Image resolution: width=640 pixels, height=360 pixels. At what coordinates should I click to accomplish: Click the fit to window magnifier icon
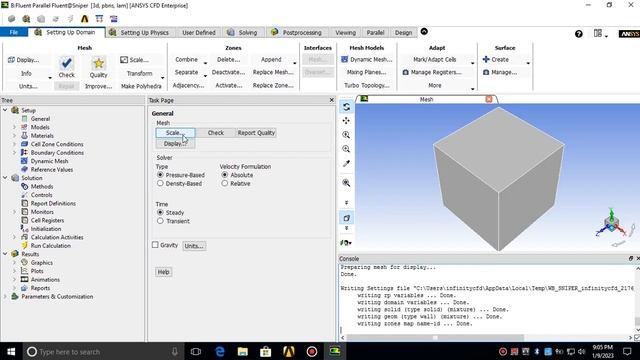(x=346, y=183)
